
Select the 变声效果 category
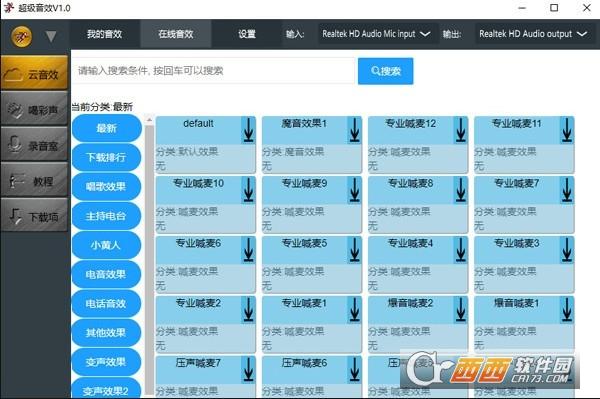click(x=106, y=362)
